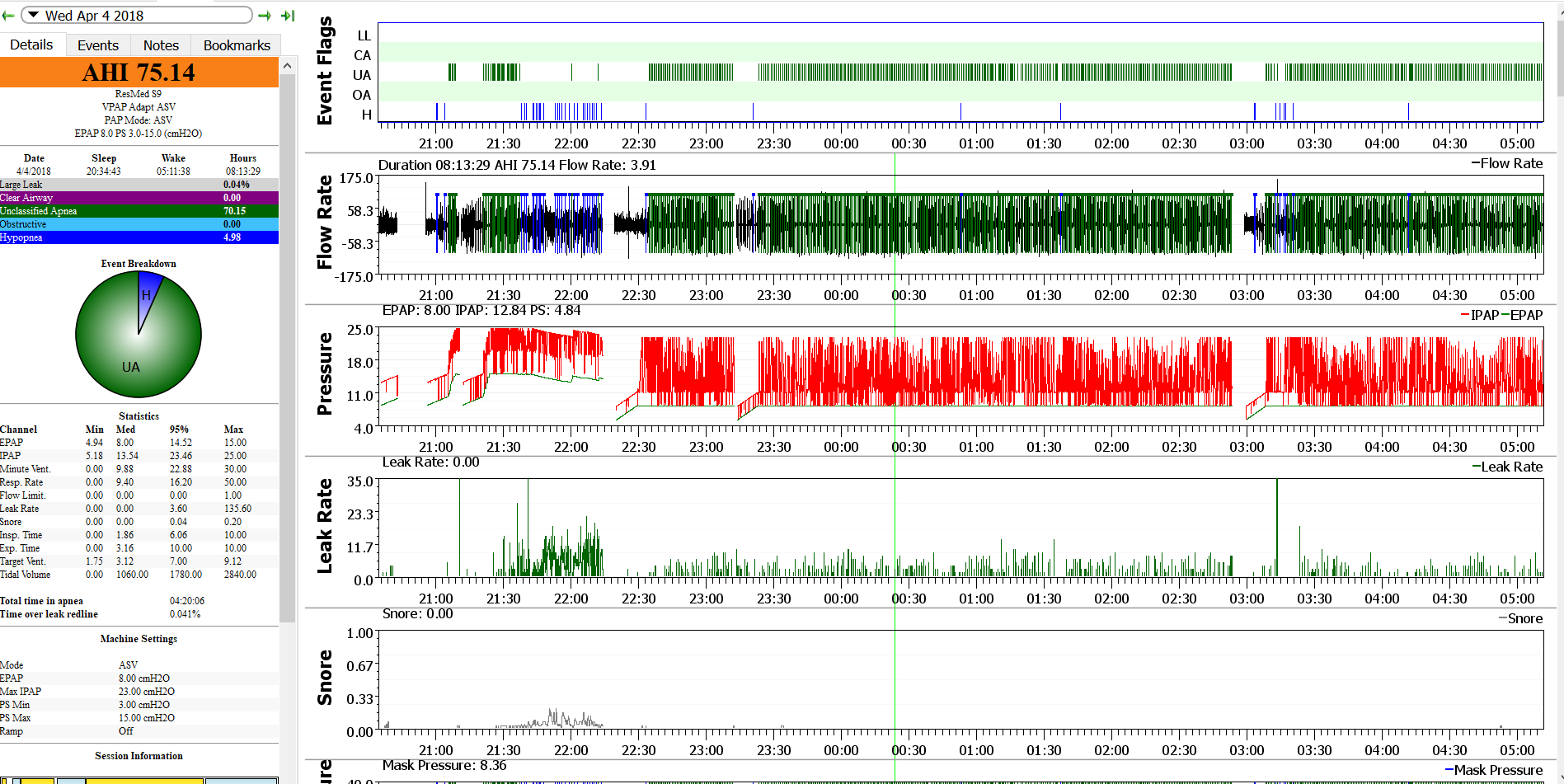Click the Event Flags graph title
Screen dimensions: 1564x784
coord(325,71)
